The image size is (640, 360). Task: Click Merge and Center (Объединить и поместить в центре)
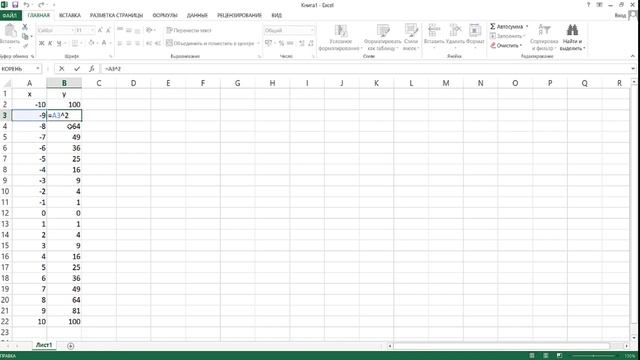[211, 43]
